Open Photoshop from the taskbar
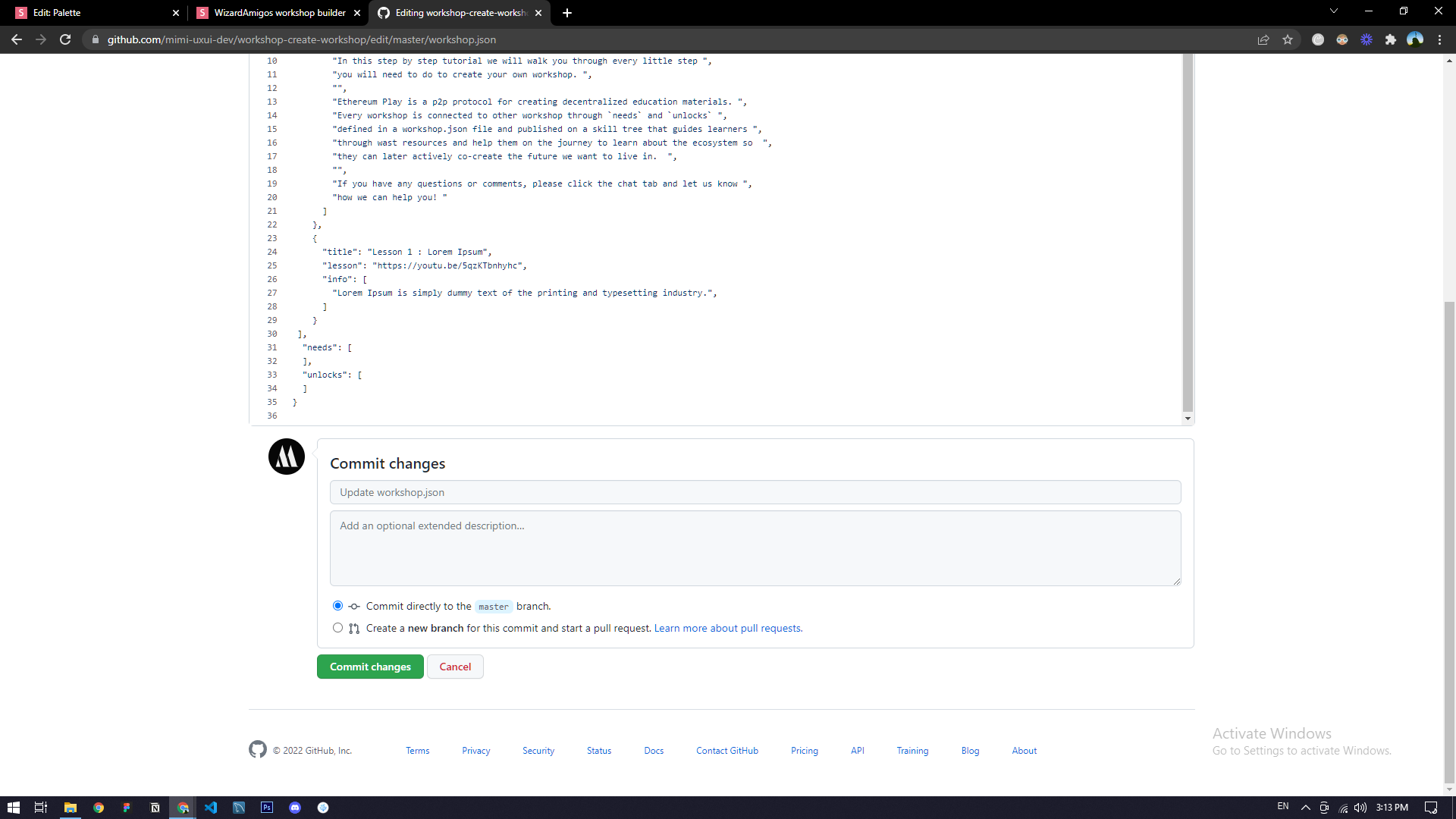This screenshot has height=819, width=1456. (267, 808)
